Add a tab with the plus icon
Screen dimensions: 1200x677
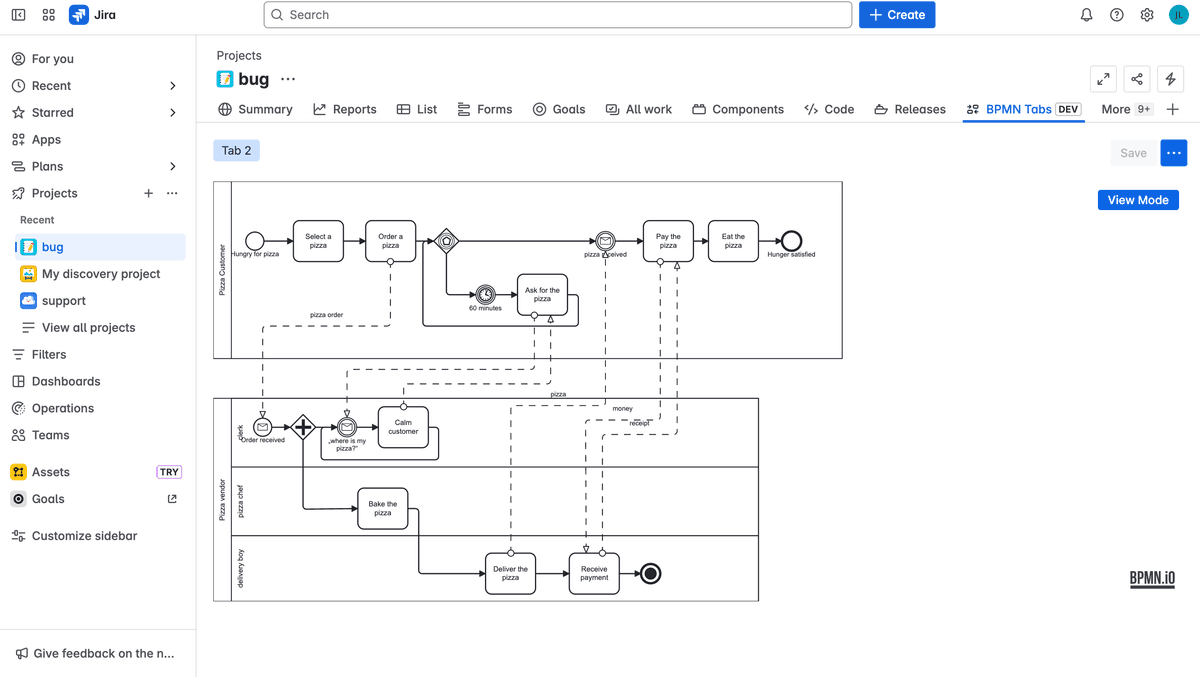1173,109
